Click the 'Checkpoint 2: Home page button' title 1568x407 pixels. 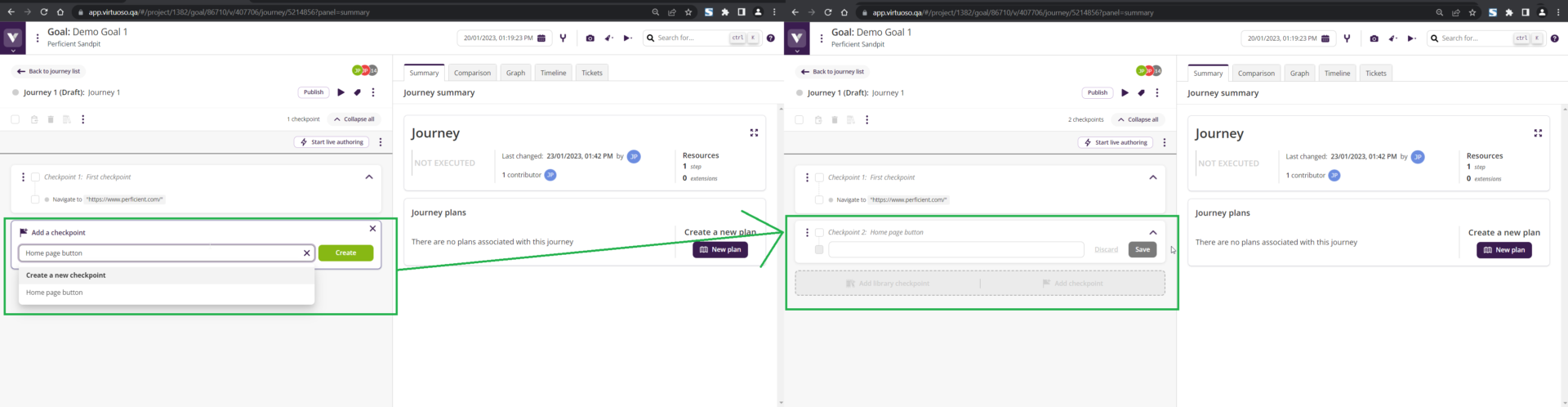[875, 233]
